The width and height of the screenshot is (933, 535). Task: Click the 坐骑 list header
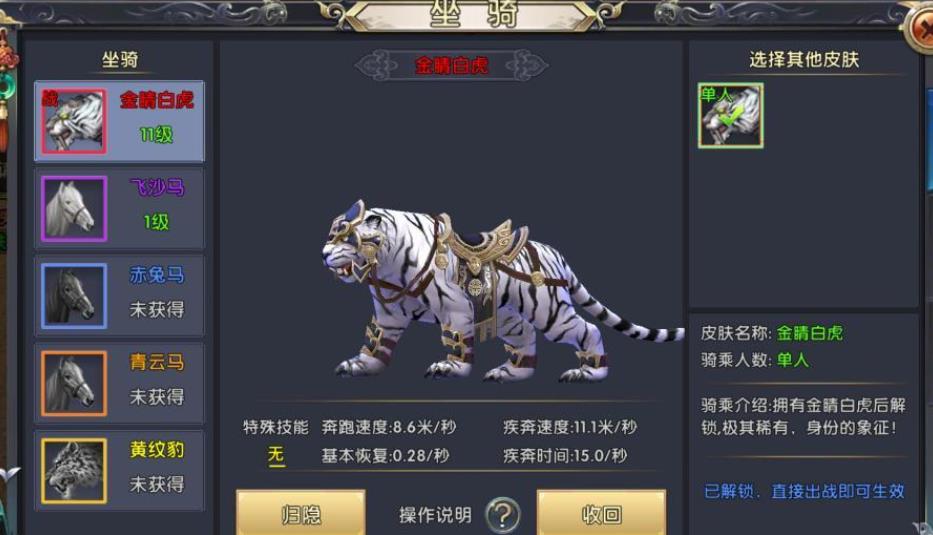point(120,60)
